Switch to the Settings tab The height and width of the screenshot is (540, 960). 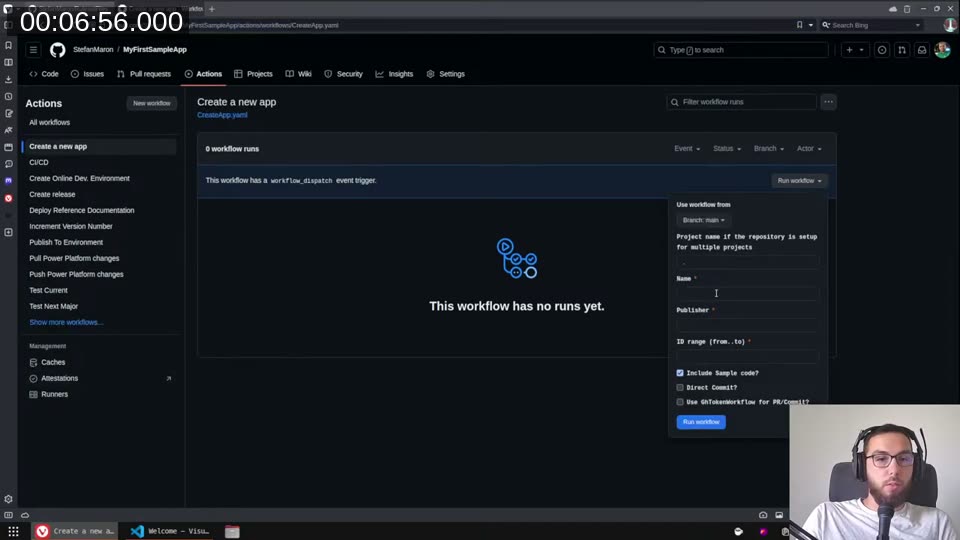point(446,74)
